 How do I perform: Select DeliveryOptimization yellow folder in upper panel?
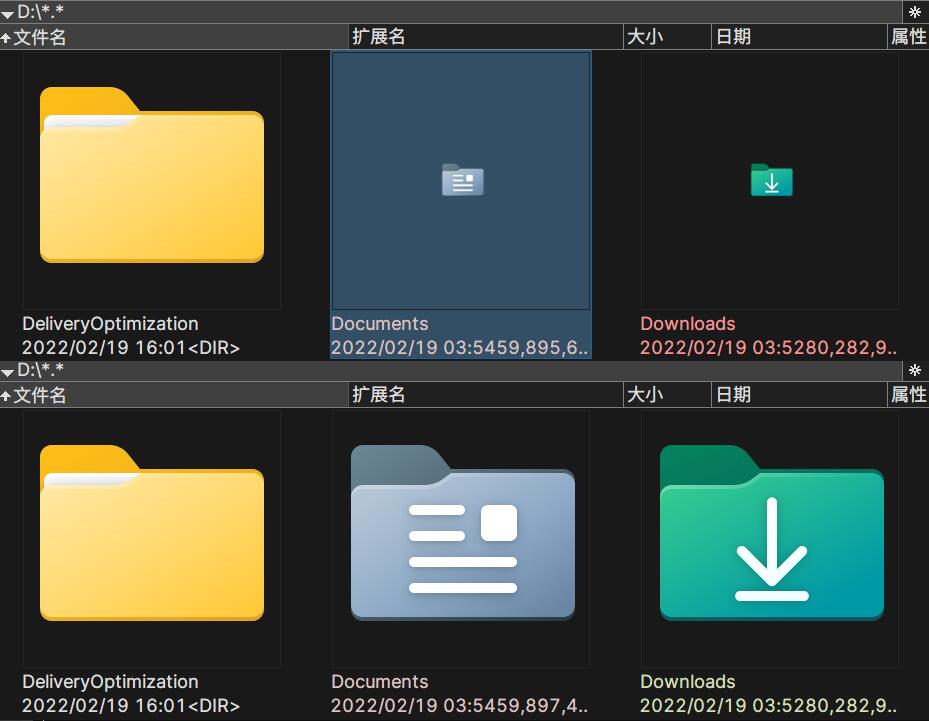point(152,176)
